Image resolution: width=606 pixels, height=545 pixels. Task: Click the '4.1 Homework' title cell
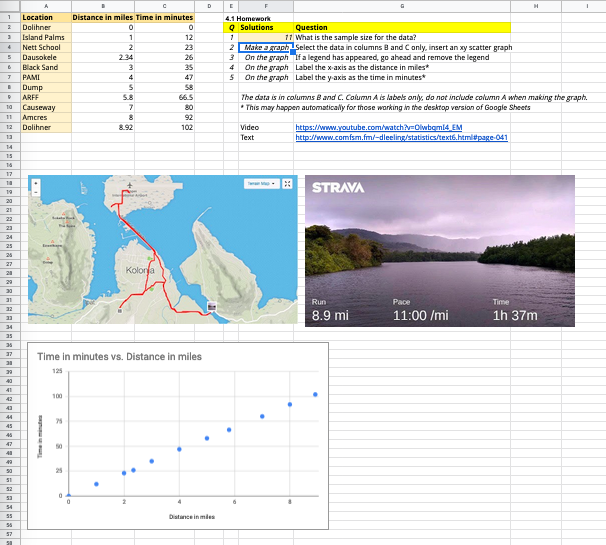[248, 18]
